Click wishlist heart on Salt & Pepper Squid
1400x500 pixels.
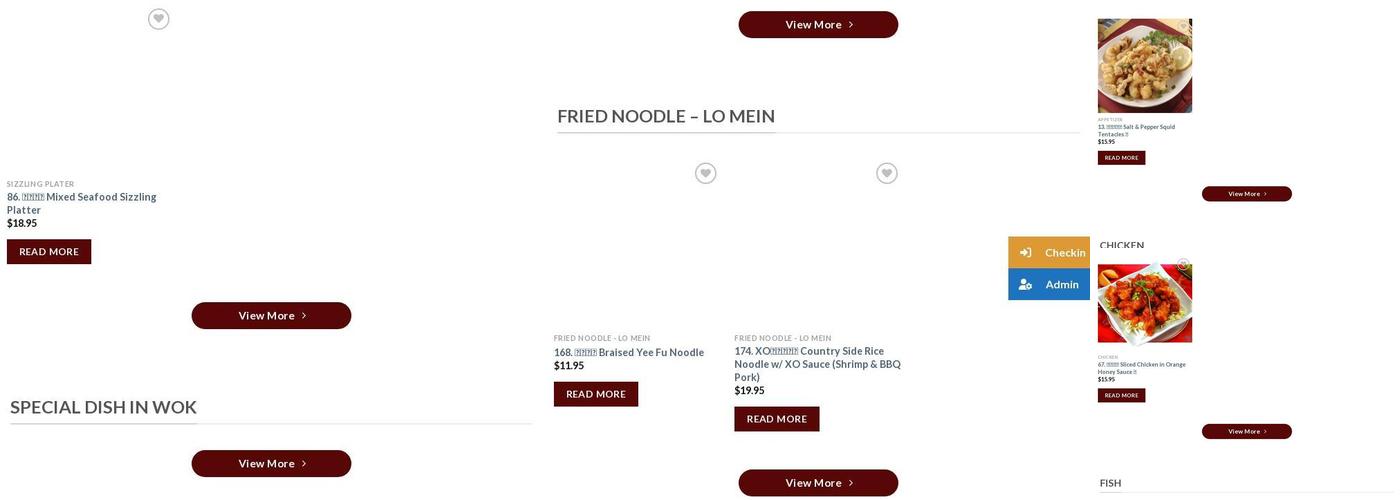[1183, 27]
